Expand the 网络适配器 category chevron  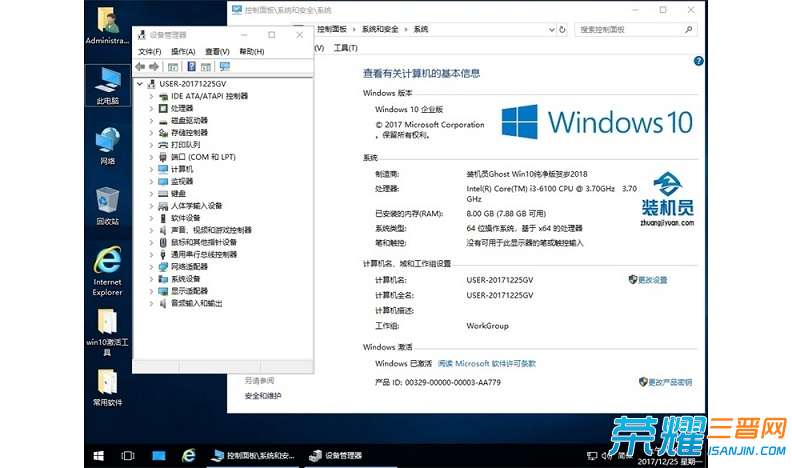pyautogui.click(x=151, y=267)
